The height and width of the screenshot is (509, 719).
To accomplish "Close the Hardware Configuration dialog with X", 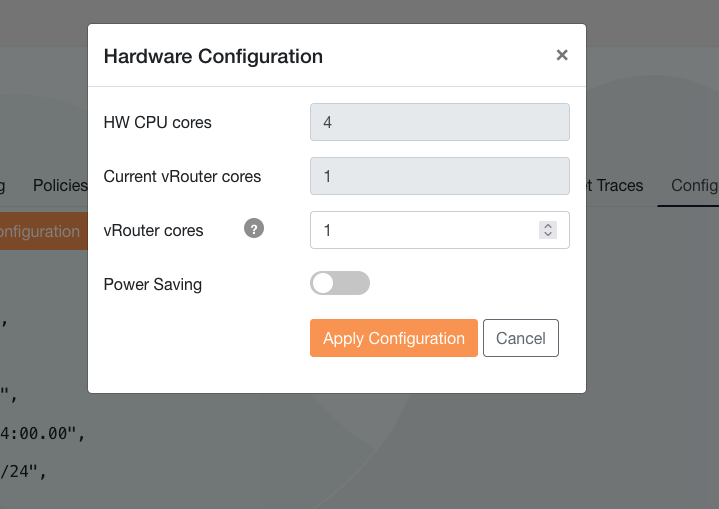I will [x=562, y=55].
